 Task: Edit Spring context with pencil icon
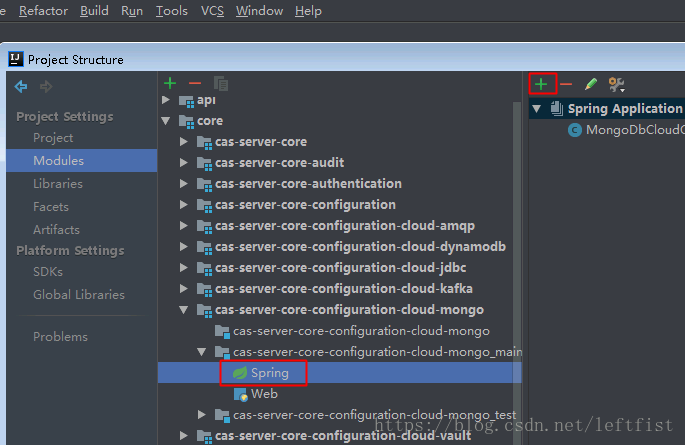click(x=591, y=84)
